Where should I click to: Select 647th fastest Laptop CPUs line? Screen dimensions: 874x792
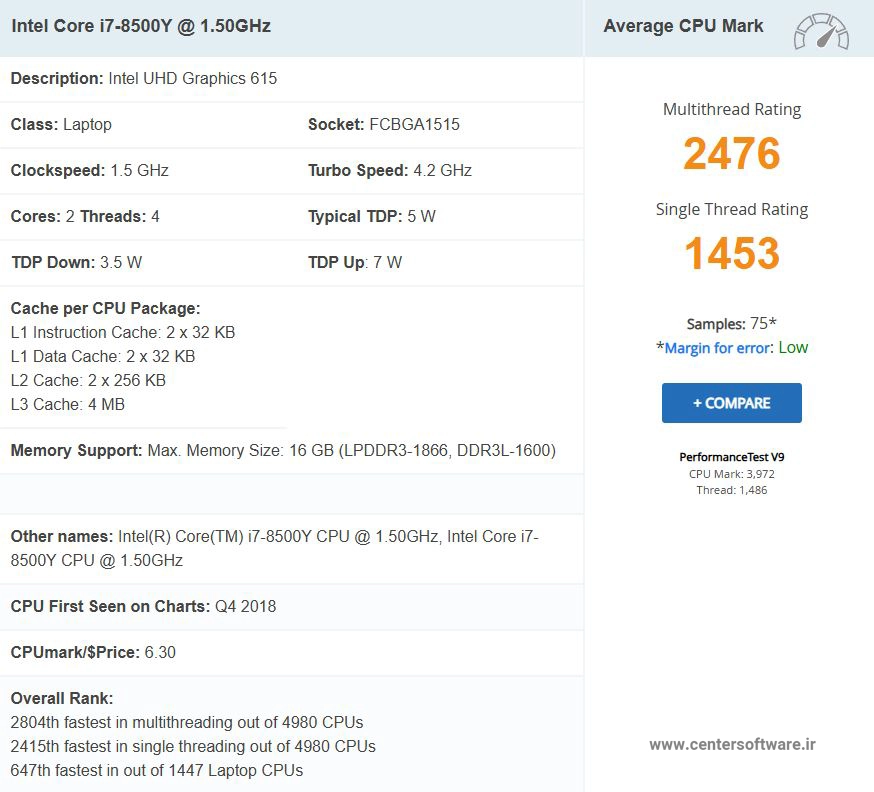click(157, 770)
